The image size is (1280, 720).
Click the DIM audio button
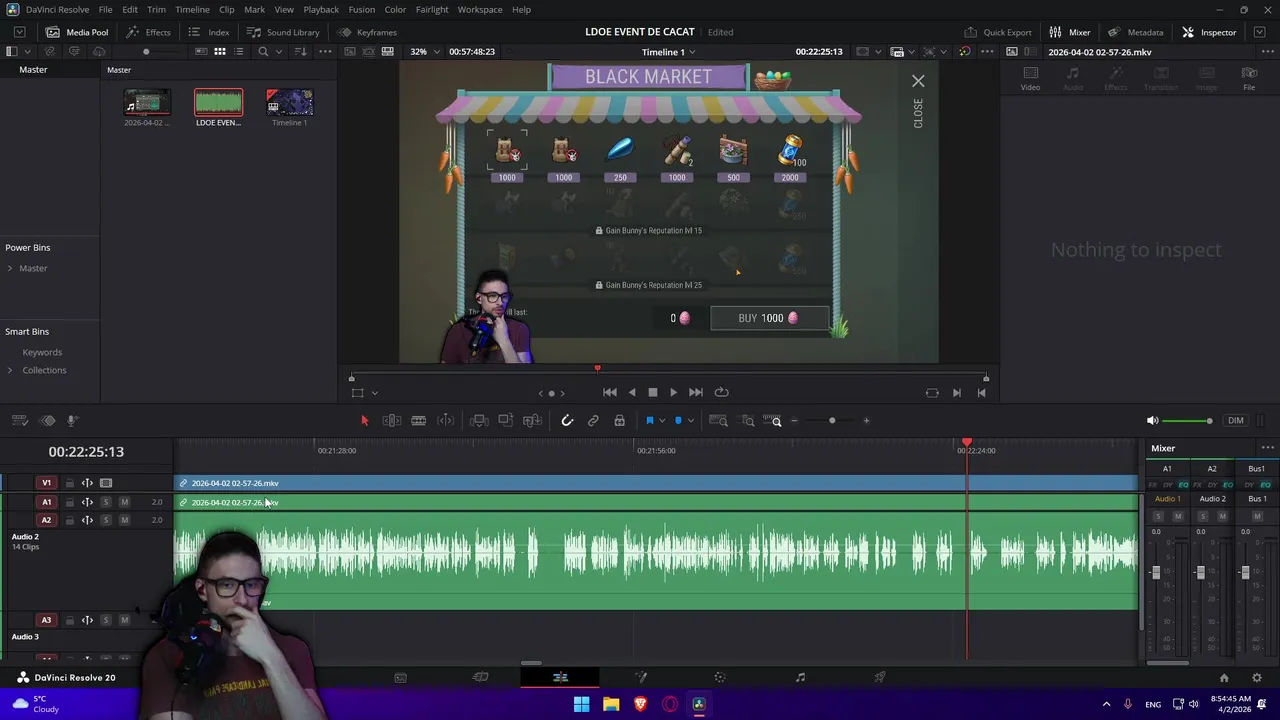[1236, 421]
